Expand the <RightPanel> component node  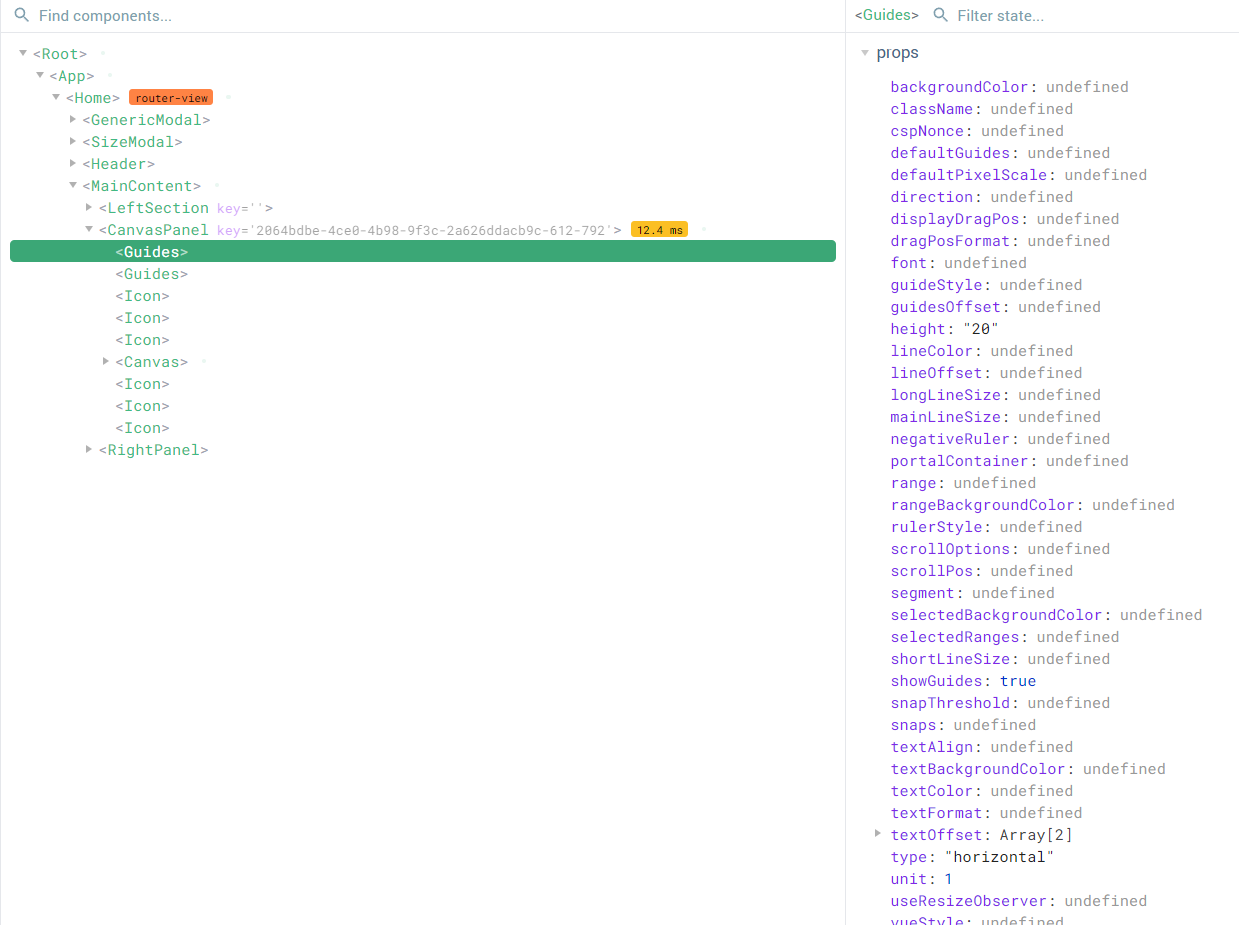89,449
